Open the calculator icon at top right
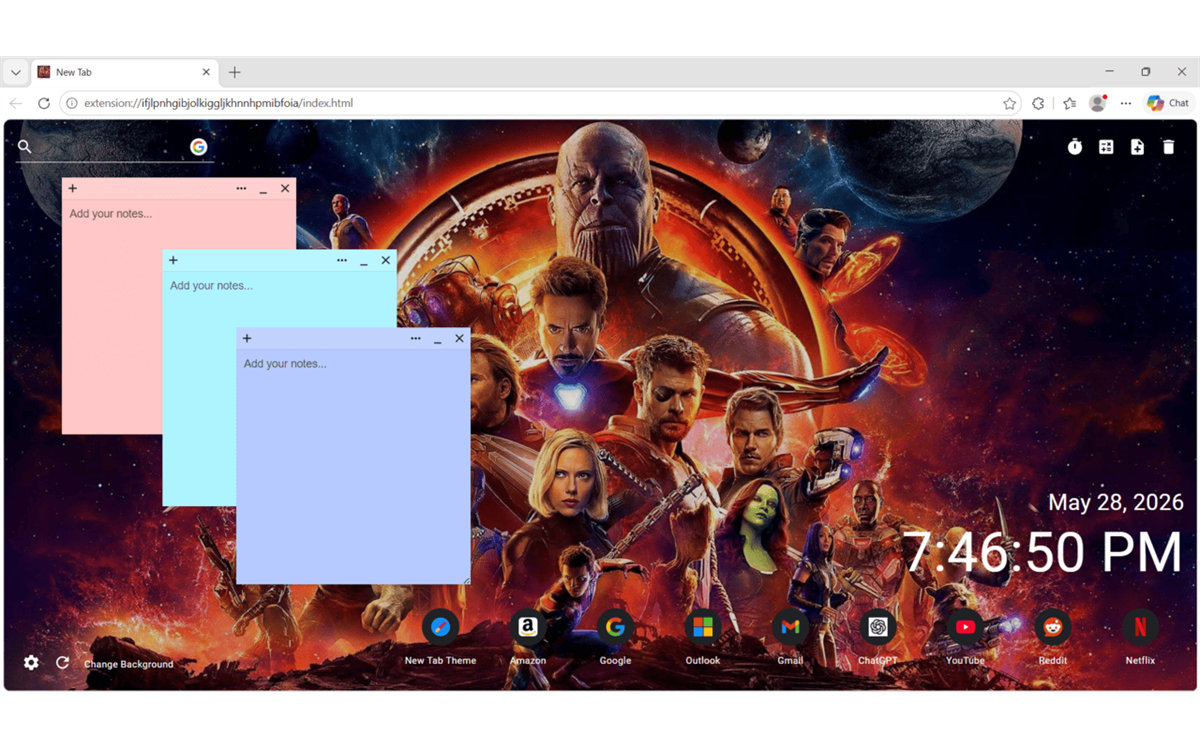This screenshot has height=750, width=1200. 1106,147
